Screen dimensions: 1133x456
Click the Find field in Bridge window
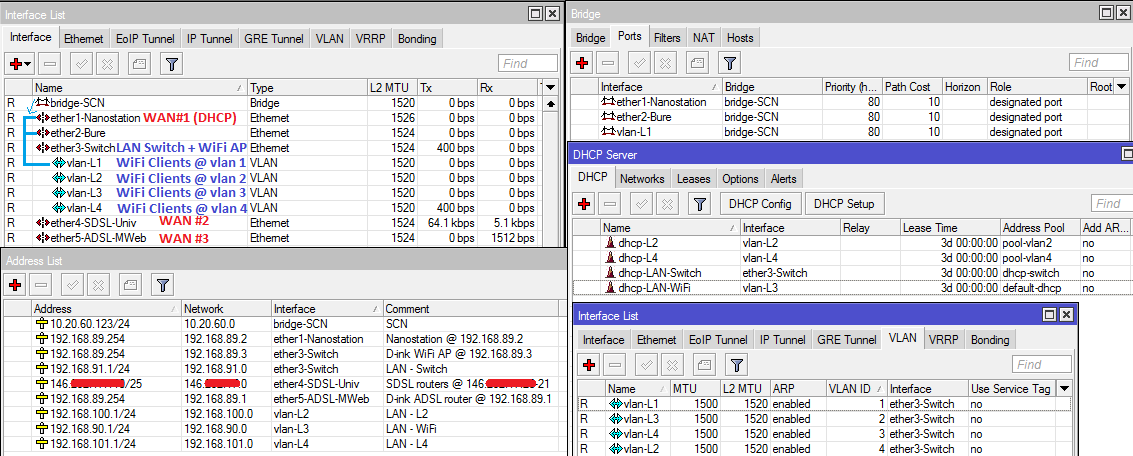coord(1098,63)
